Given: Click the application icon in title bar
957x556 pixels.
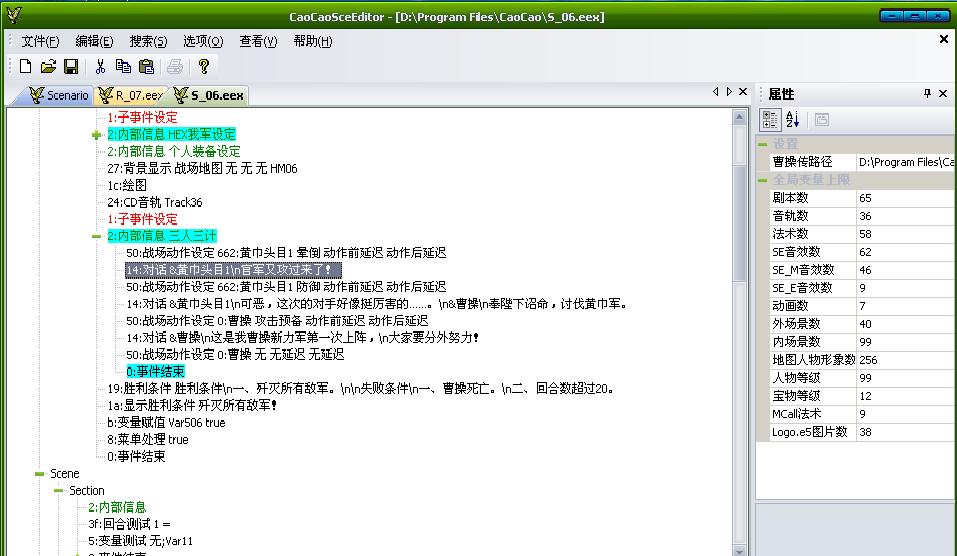Looking at the screenshot, I should click(x=13, y=15).
